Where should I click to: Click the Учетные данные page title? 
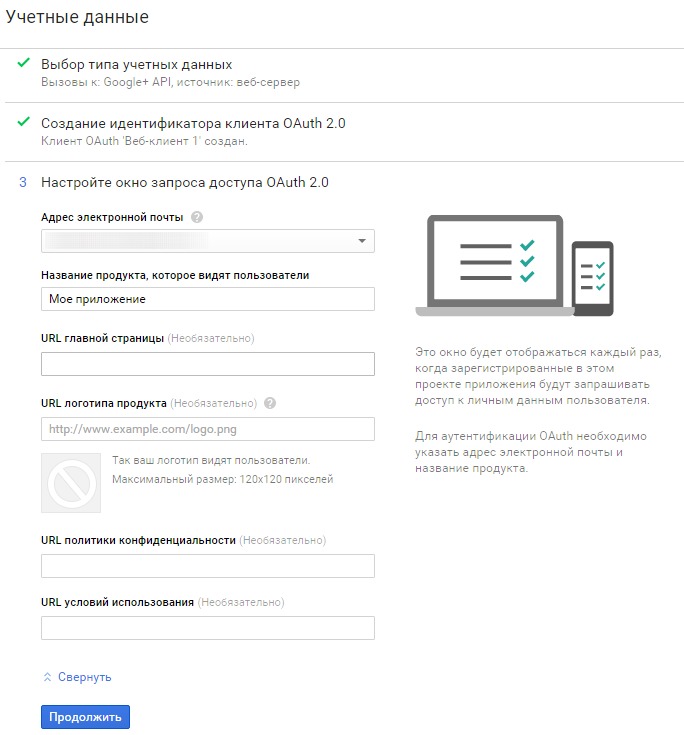(x=77, y=17)
